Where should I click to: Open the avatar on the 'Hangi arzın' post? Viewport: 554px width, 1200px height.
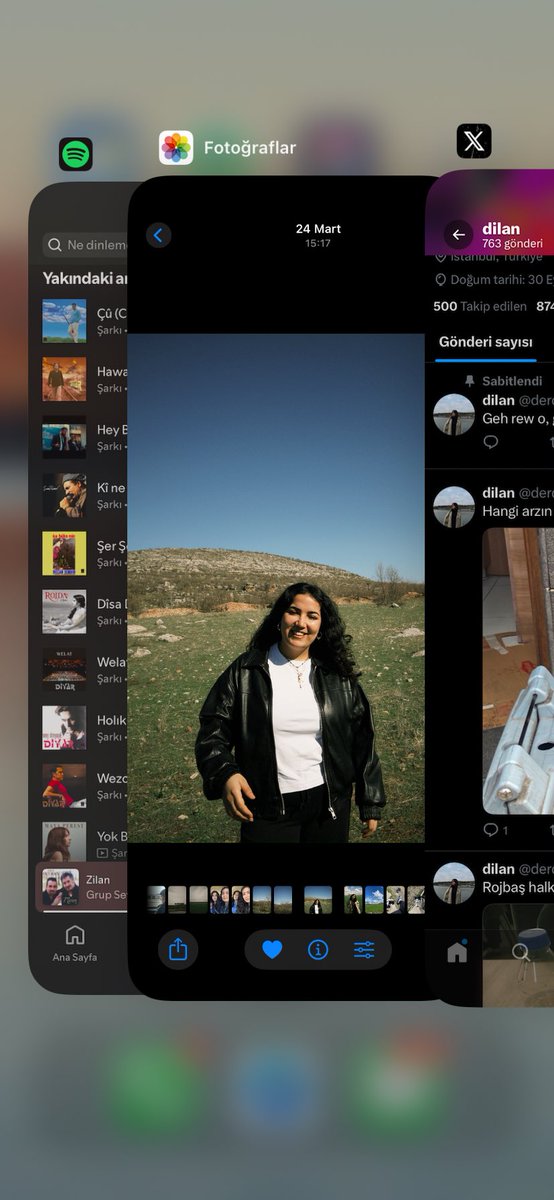click(x=454, y=507)
